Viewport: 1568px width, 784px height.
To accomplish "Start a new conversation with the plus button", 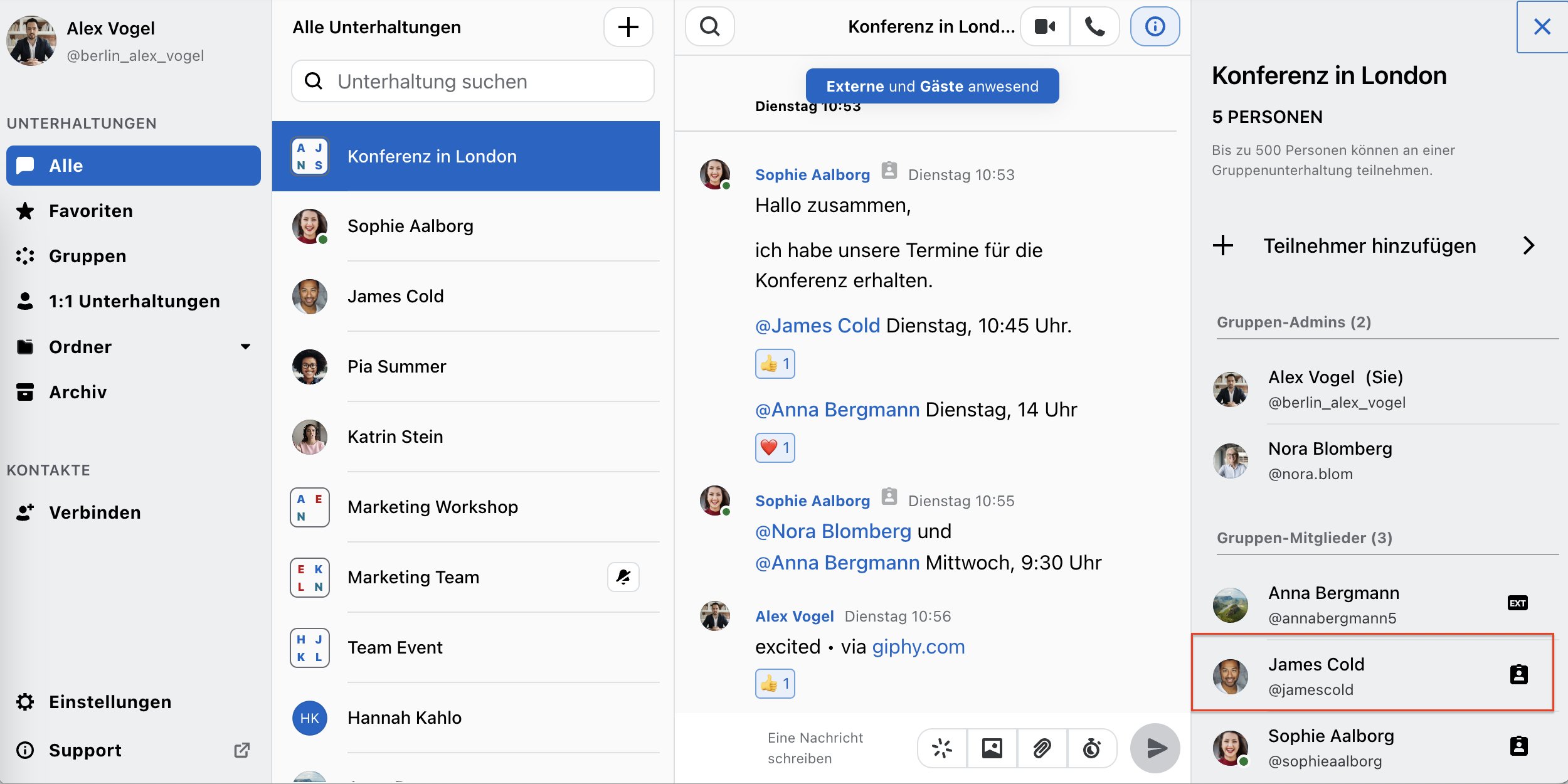I will (x=628, y=27).
